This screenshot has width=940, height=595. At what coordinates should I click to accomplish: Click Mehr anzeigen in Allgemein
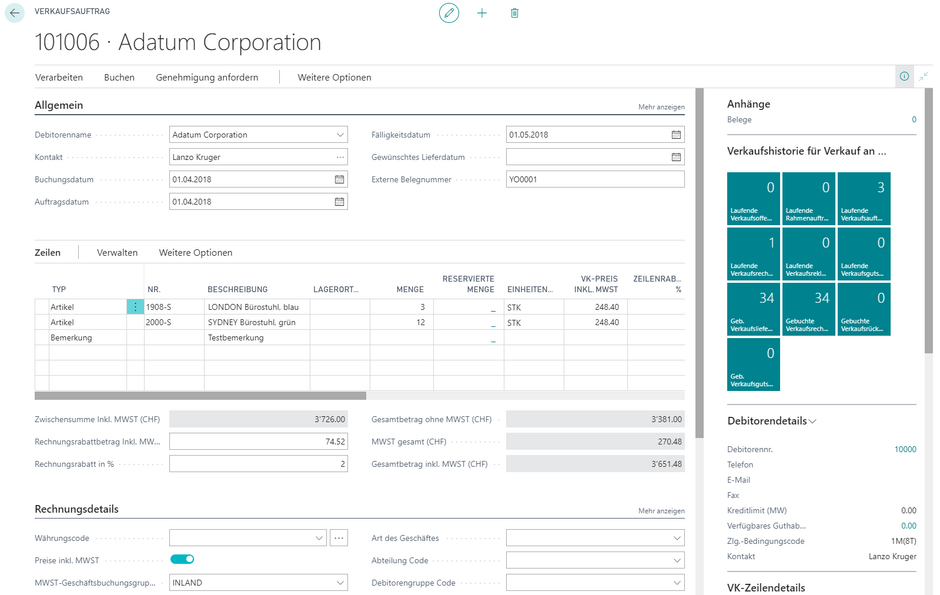[x=661, y=107]
